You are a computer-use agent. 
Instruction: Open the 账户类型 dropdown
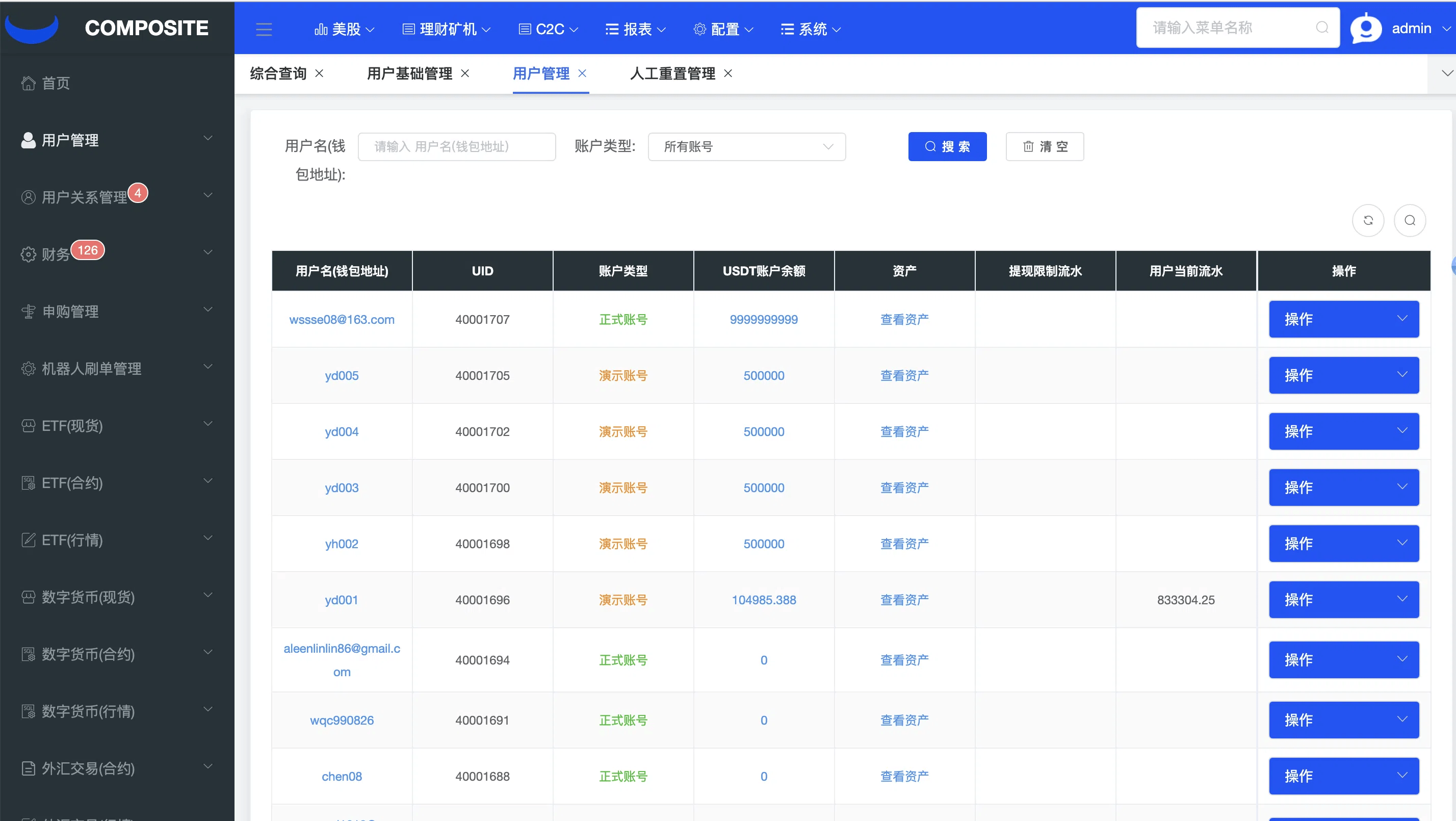tap(746, 147)
